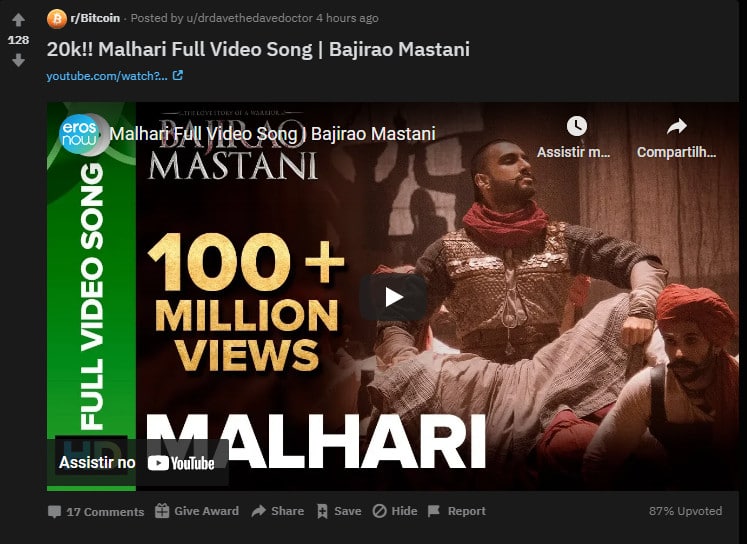The height and width of the screenshot is (544, 747).
Task: Open the Eros Now channel logo
Action: [x=80, y=134]
